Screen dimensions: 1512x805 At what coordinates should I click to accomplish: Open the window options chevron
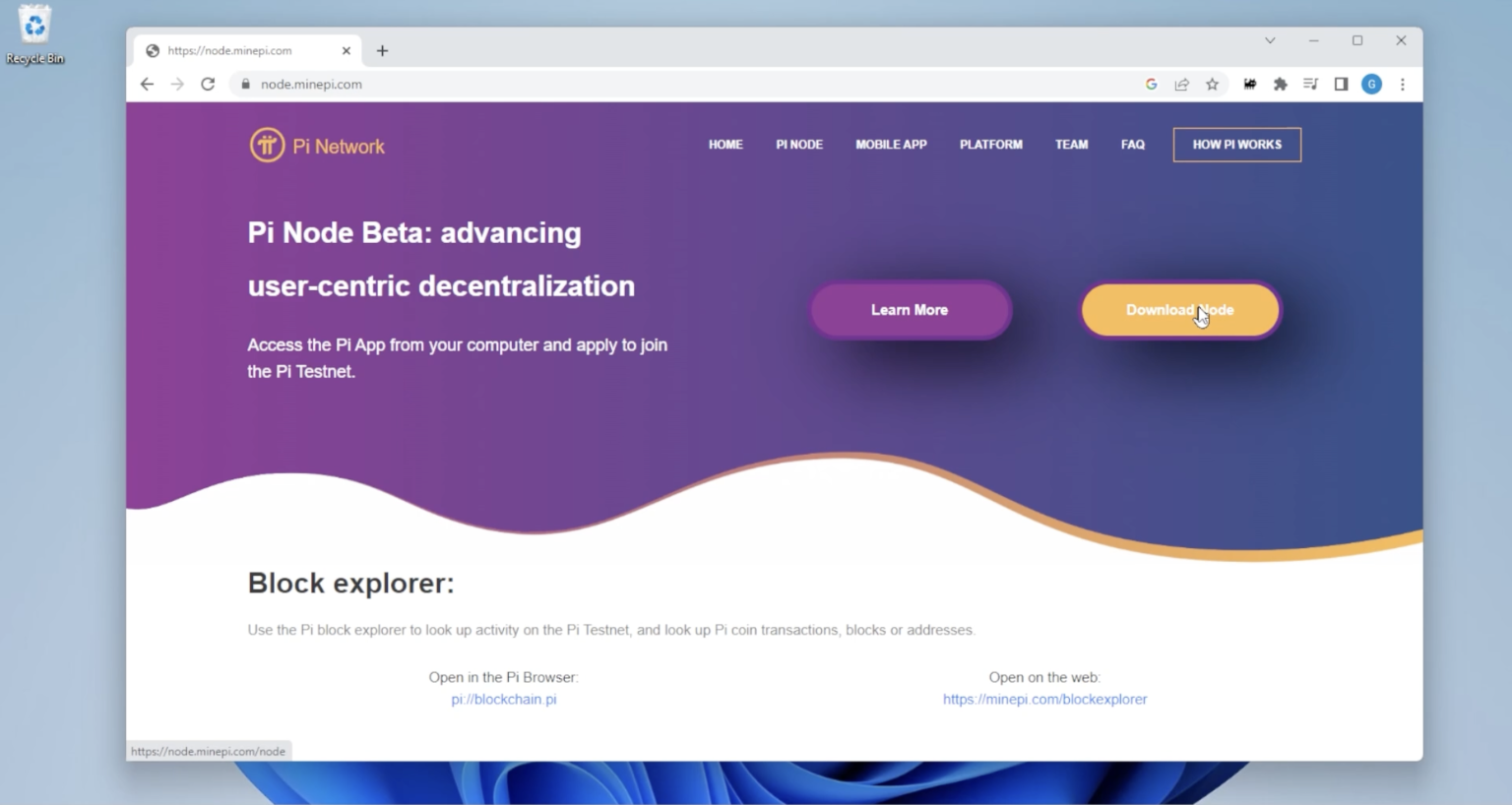point(1270,40)
